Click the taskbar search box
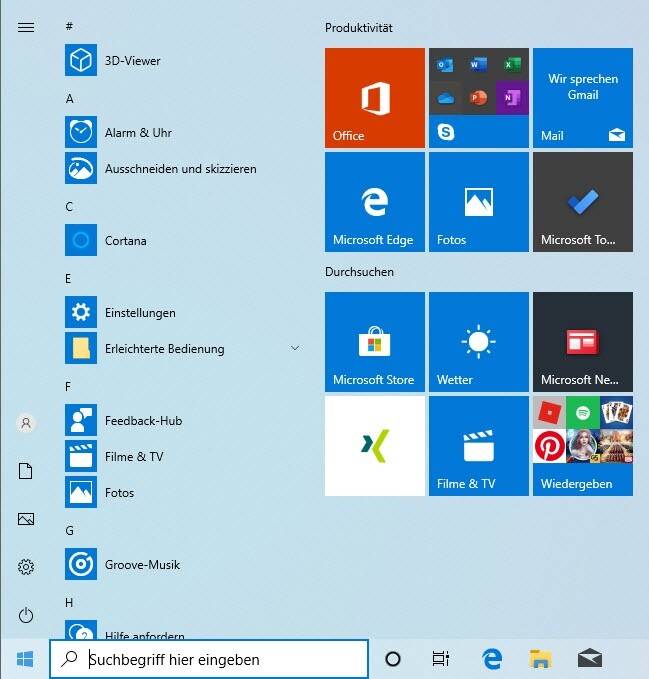 pyautogui.click(x=210, y=659)
